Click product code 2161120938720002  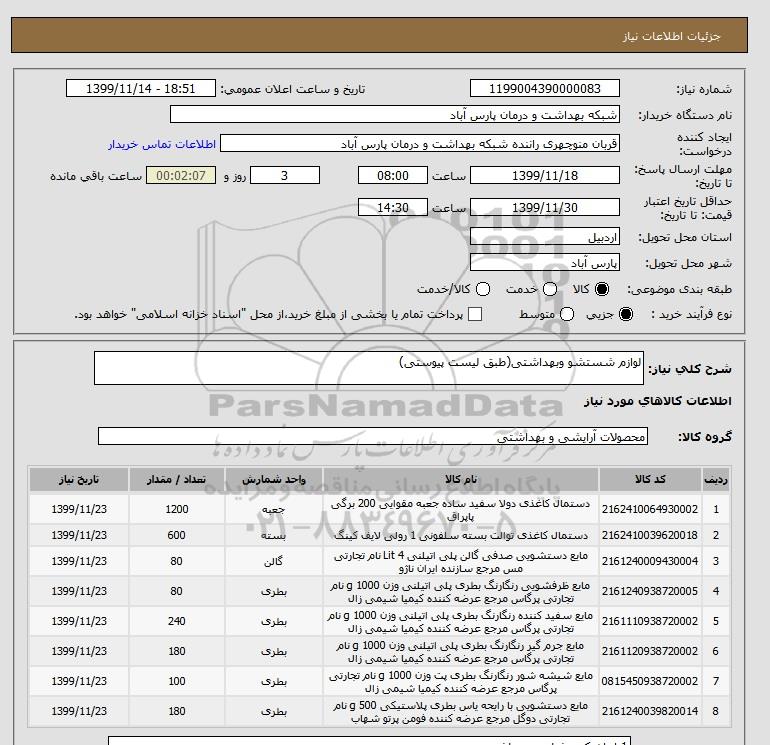pos(650,651)
